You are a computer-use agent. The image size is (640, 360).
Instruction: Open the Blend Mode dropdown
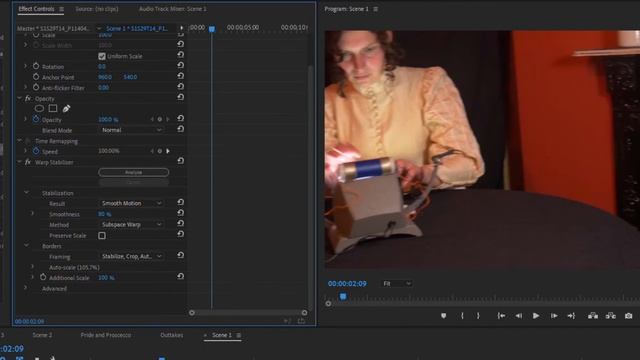pyautogui.click(x=131, y=130)
